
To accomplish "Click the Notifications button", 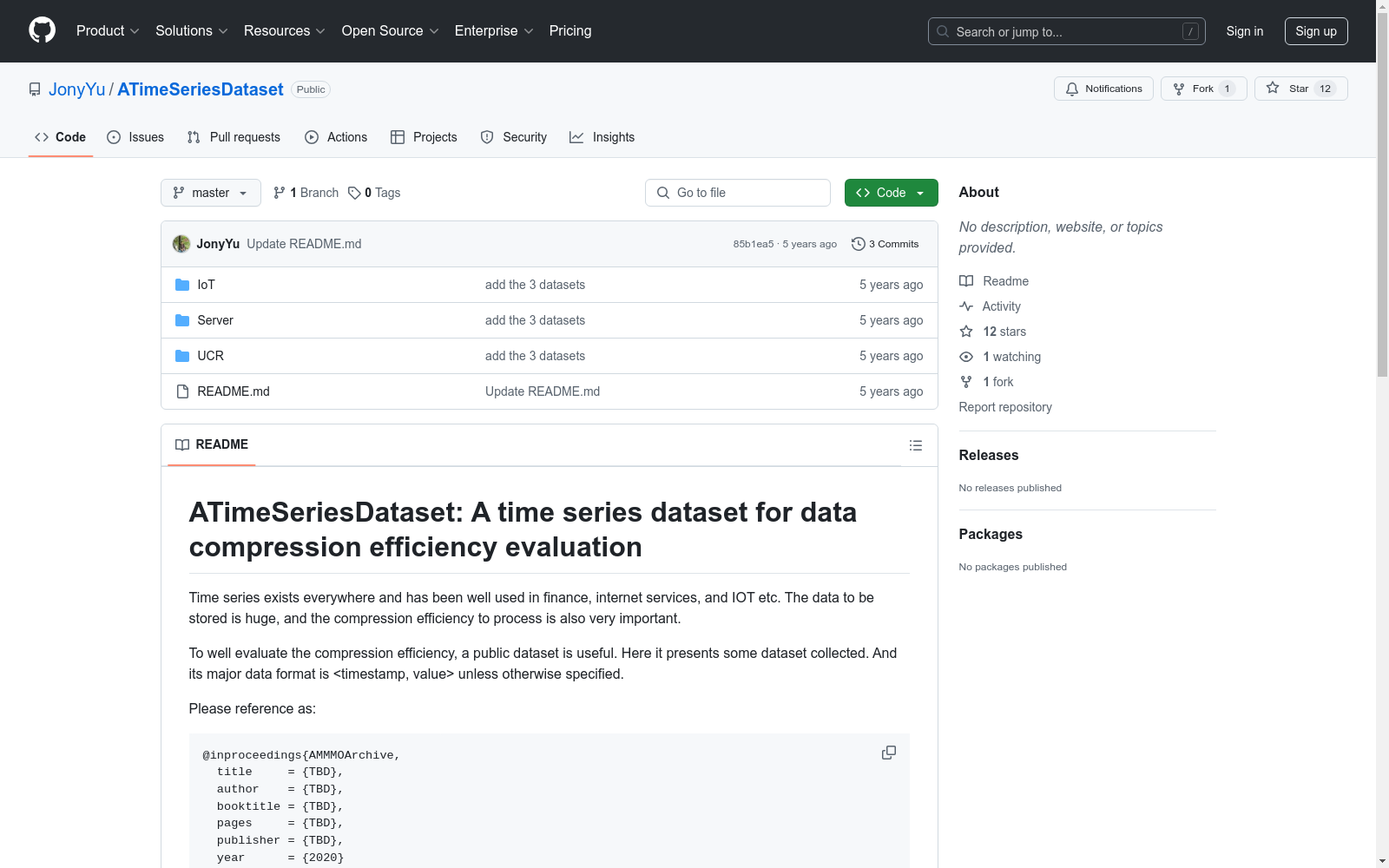I will pyautogui.click(x=1103, y=89).
